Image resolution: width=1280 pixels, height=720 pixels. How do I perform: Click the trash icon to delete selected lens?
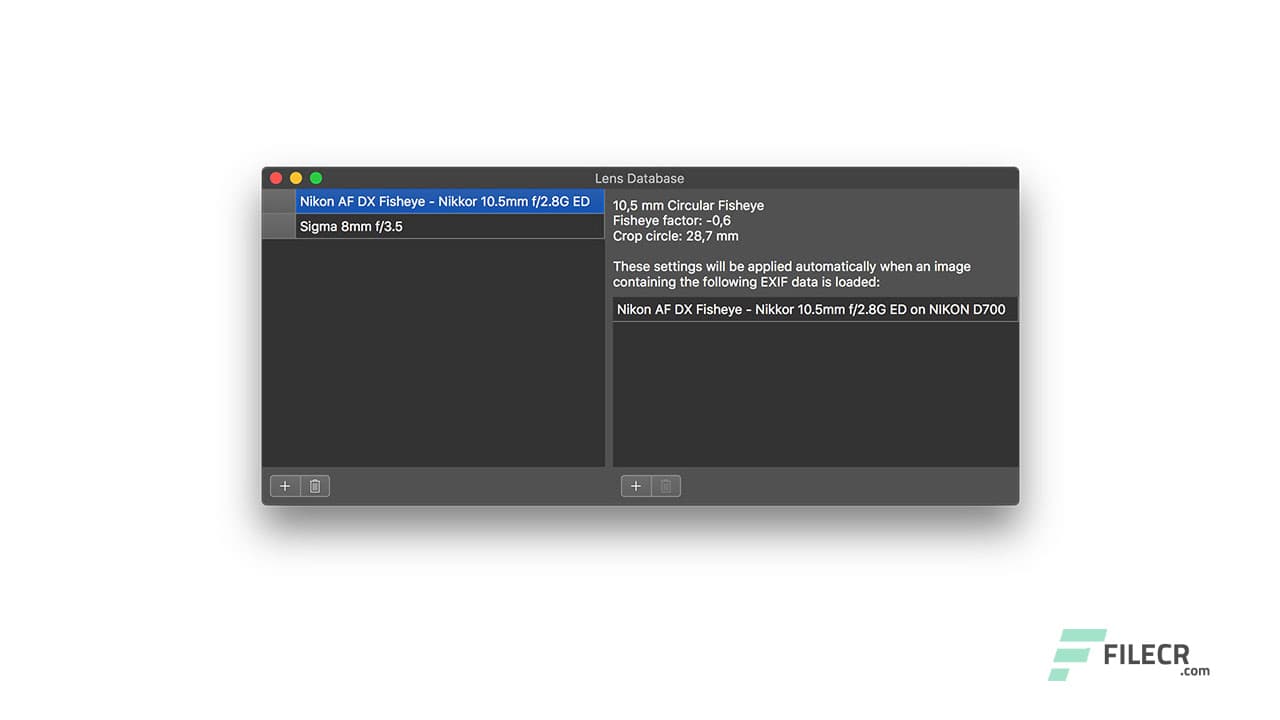(x=314, y=485)
